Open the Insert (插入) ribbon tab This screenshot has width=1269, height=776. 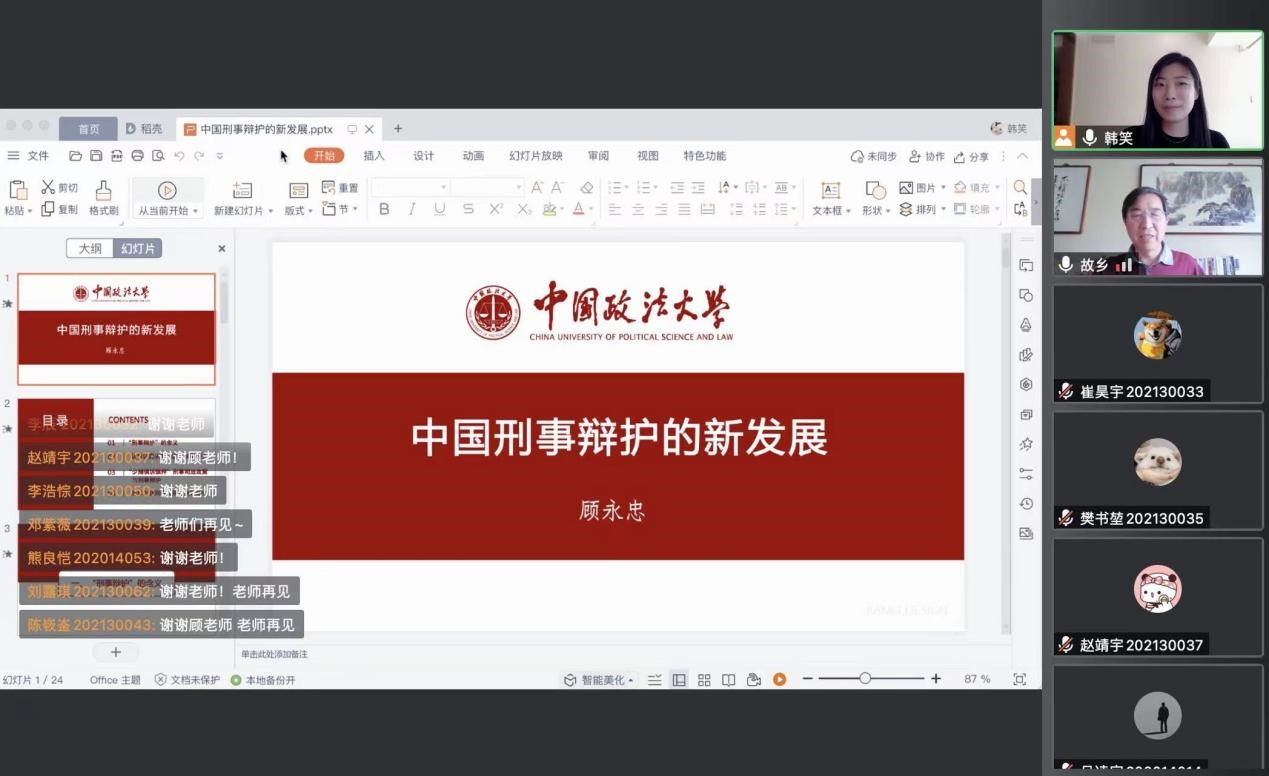click(x=374, y=156)
